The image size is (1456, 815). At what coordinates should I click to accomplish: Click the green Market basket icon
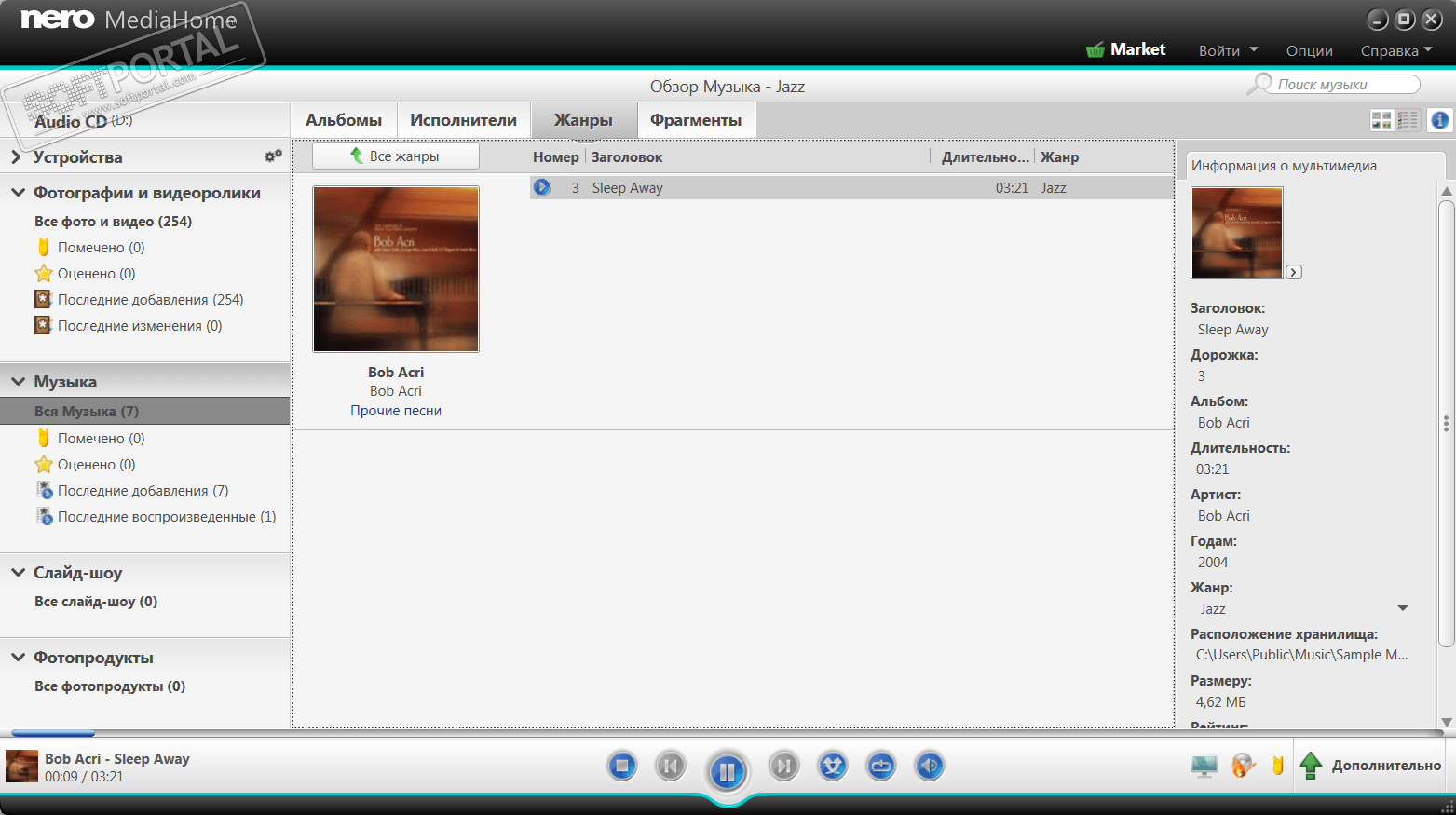click(x=1095, y=49)
